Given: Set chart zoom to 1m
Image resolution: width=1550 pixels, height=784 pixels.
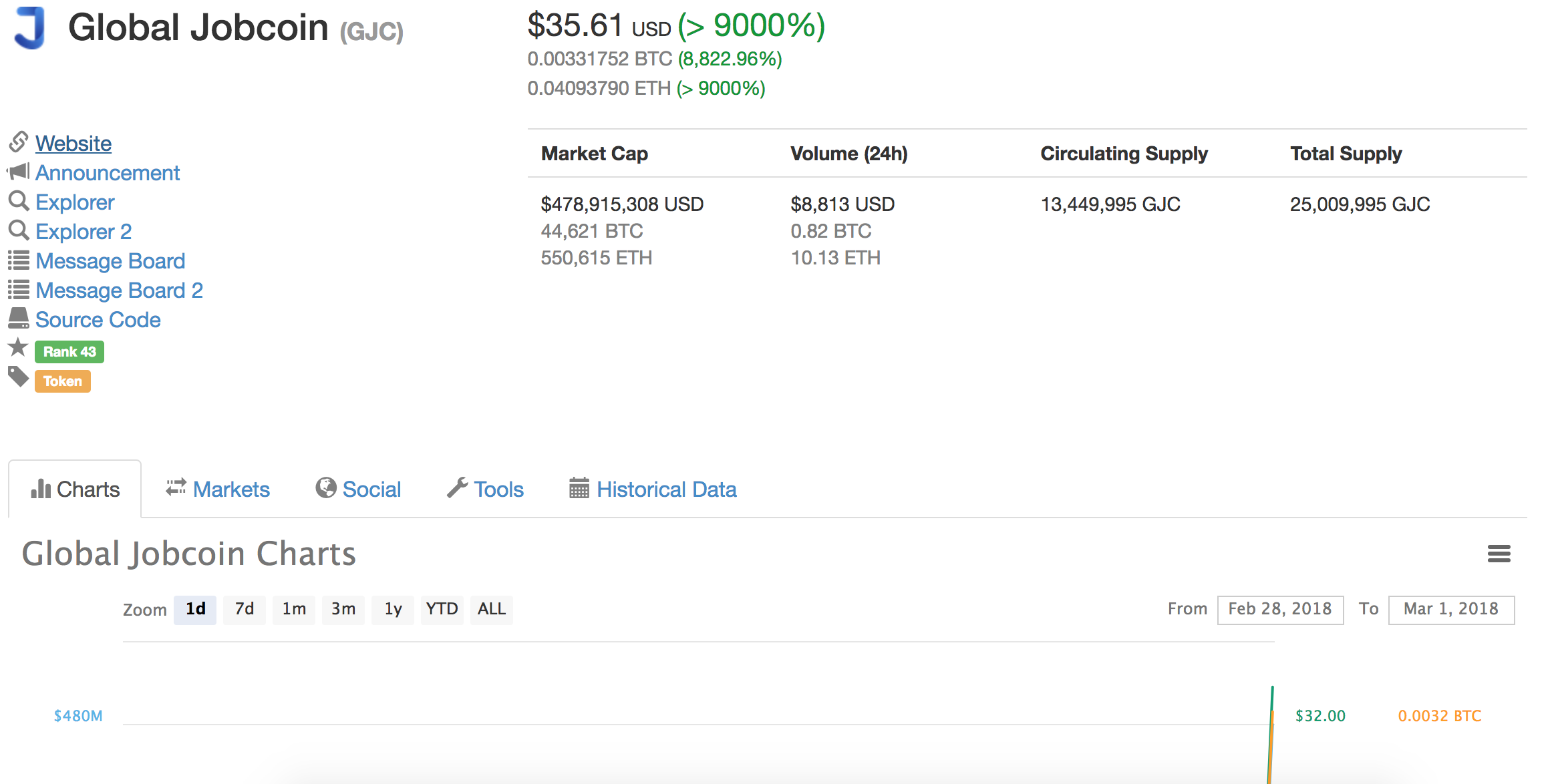Looking at the screenshot, I should [x=294, y=609].
